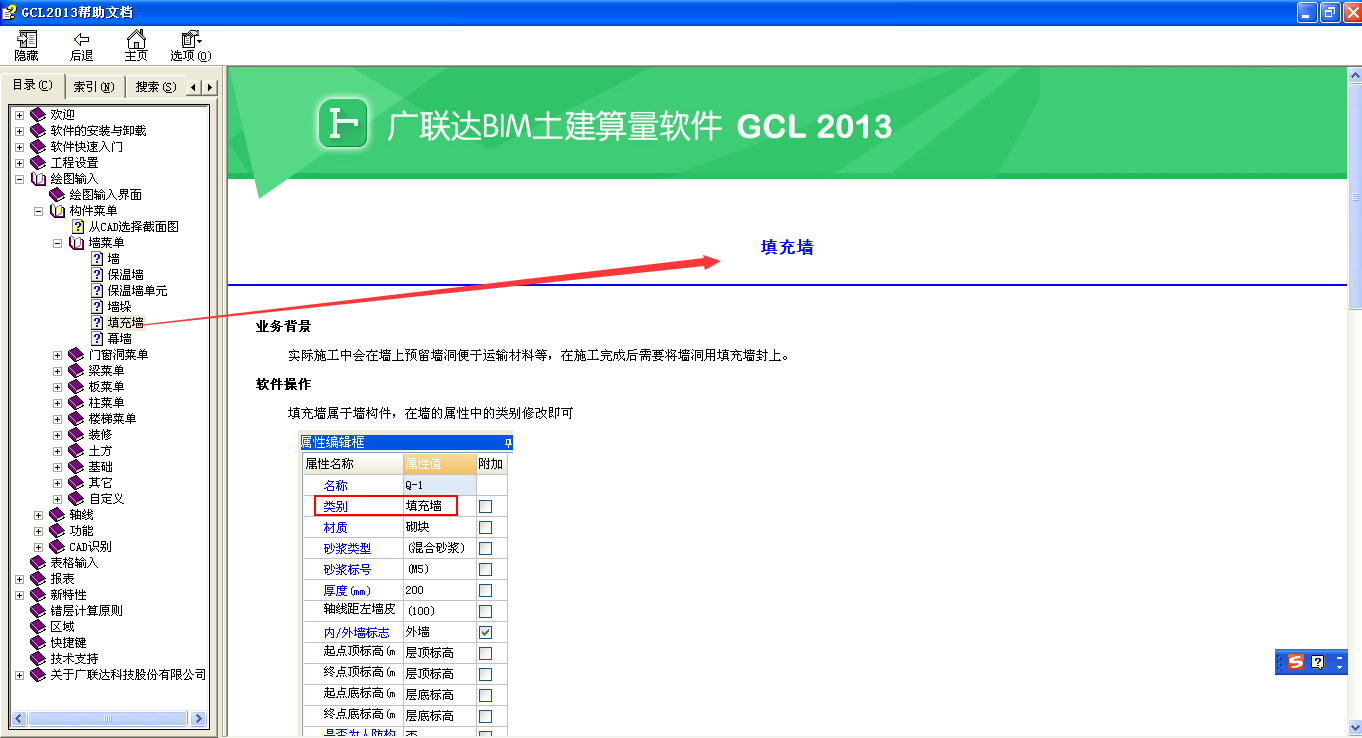Click the 工程设置 book icon
Image resolution: width=1362 pixels, height=738 pixels.
point(38,163)
